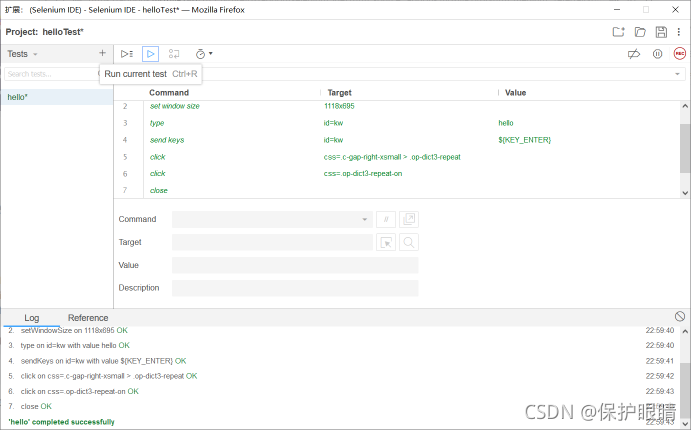Click target css=.op-dict3-repeat-on cell
Image resolution: width=691 pixels, height=430 pixels.
(x=363, y=174)
